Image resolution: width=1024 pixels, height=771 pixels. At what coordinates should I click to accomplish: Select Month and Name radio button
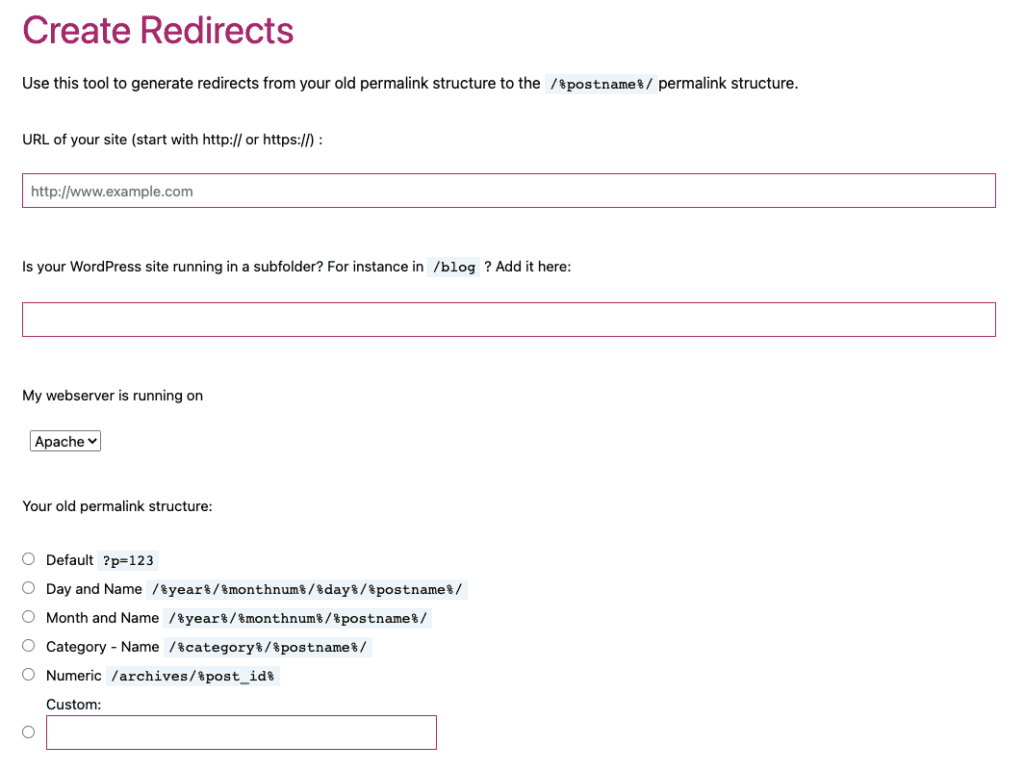pos(28,616)
